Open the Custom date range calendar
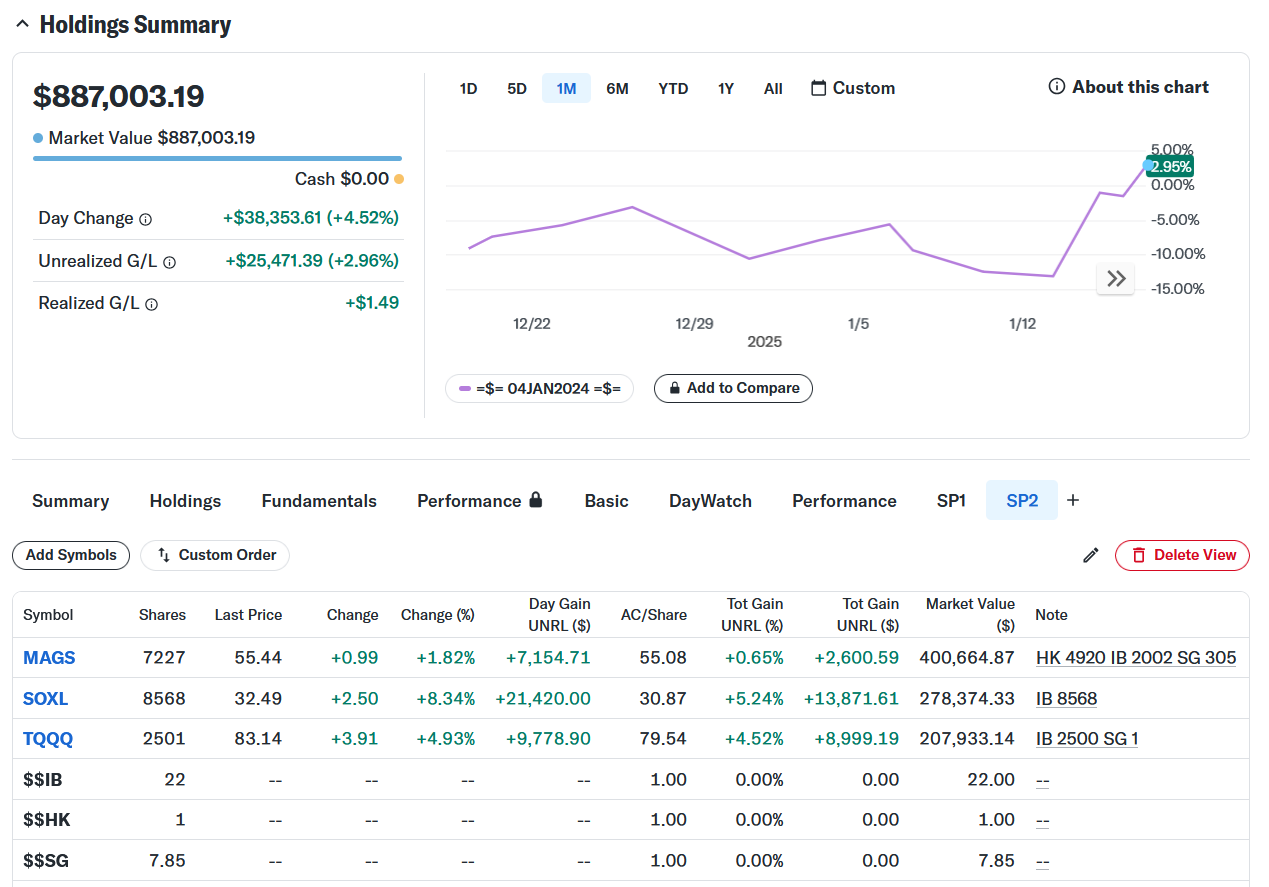 (852, 88)
